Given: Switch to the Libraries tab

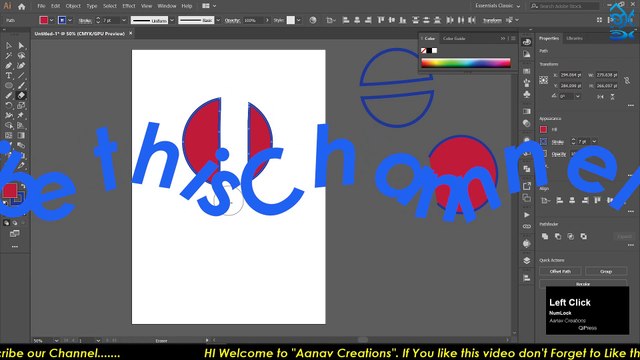Looking at the screenshot, I should [574, 38].
